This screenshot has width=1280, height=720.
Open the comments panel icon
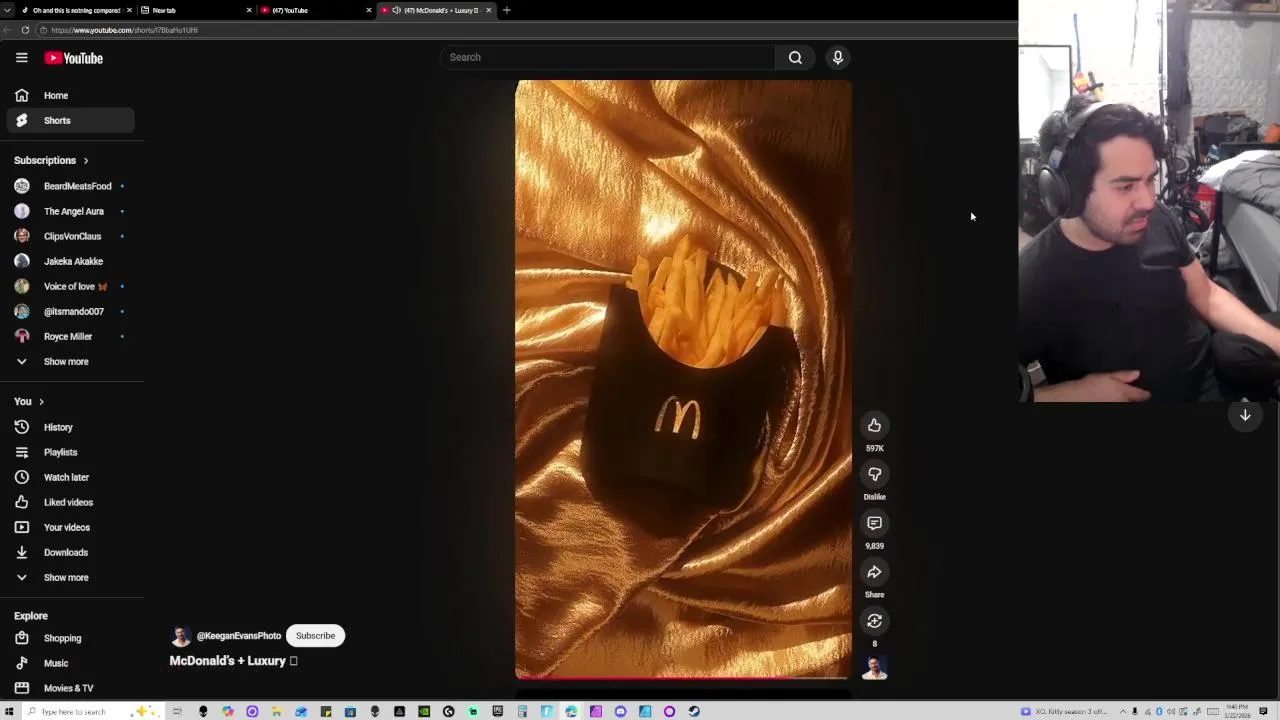click(x=874, y=523)
